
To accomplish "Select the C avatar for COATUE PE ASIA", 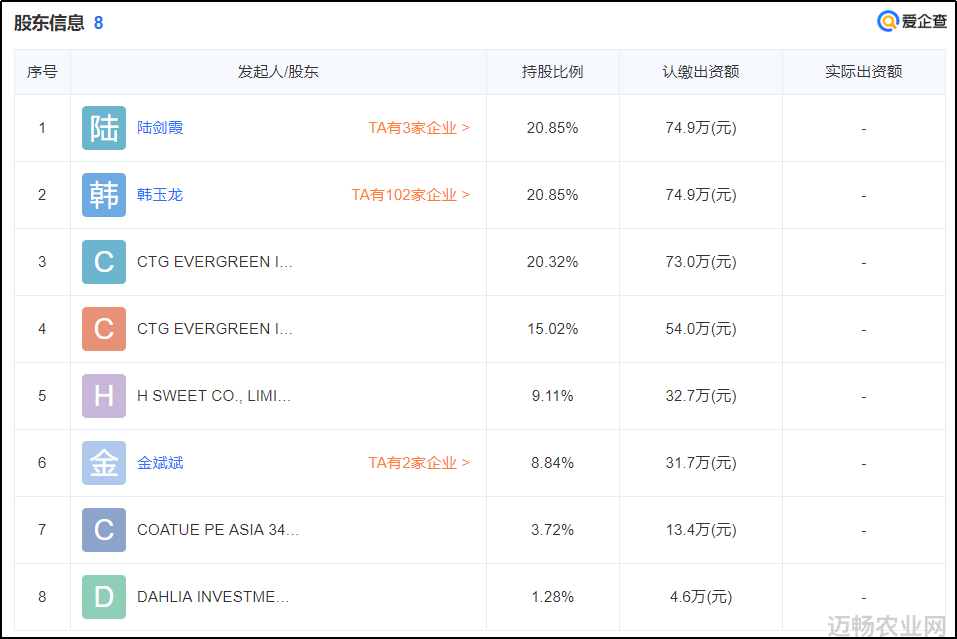I will tap(104, 530).
